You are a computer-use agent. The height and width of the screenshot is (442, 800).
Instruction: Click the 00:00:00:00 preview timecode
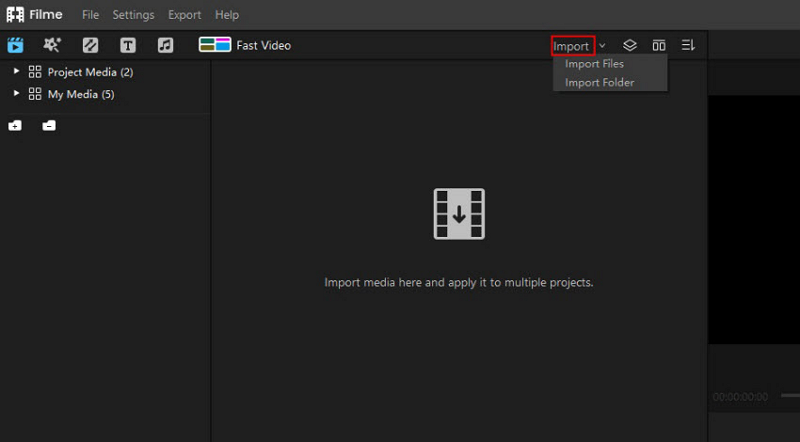740,397
